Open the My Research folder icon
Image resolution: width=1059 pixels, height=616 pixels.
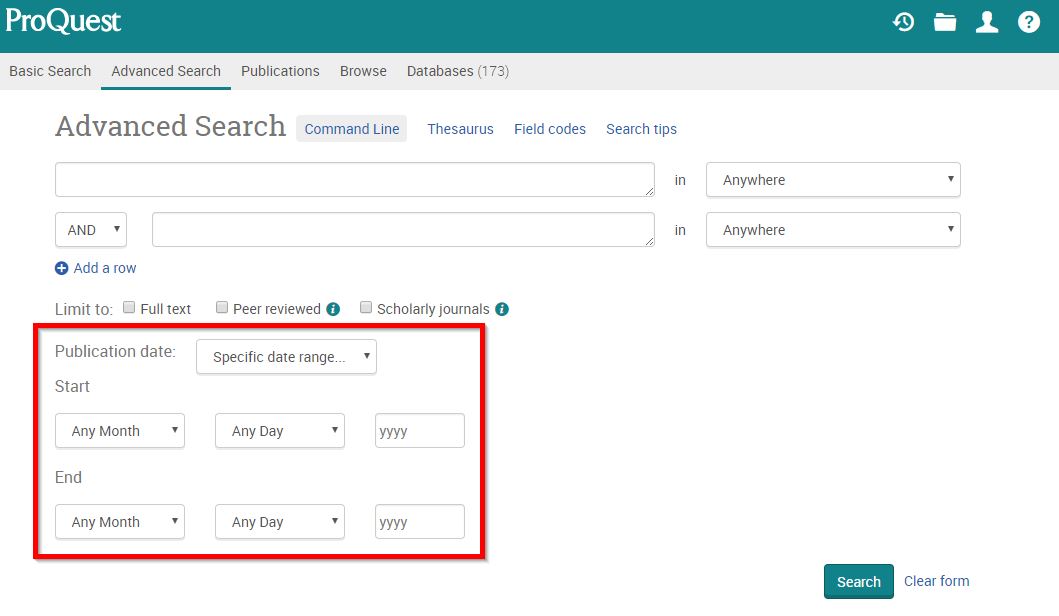tap(945, 22)
